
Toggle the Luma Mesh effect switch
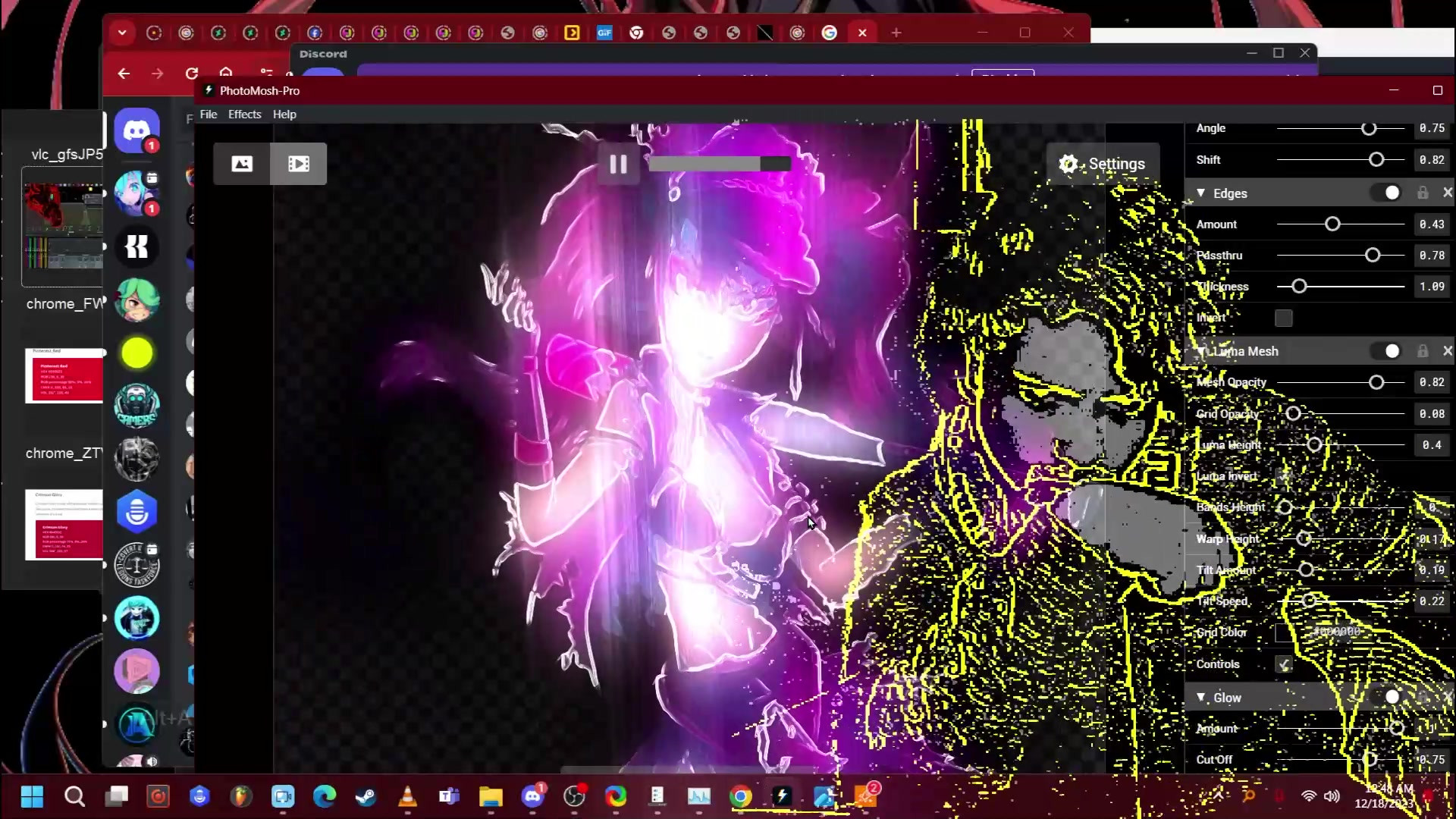1385,351
